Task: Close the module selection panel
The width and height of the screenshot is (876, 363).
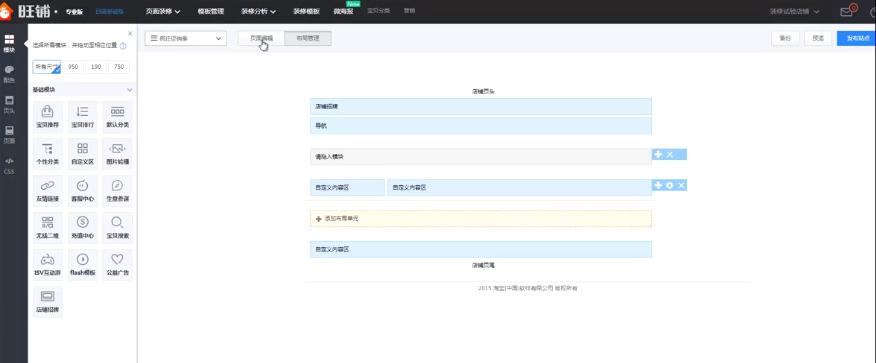Action: click(130, 34)
